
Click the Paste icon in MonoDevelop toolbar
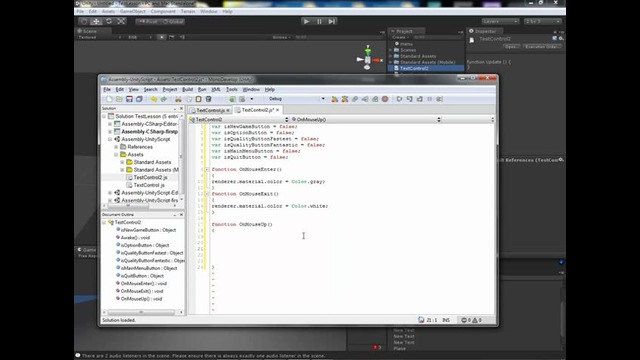(198, 99)
